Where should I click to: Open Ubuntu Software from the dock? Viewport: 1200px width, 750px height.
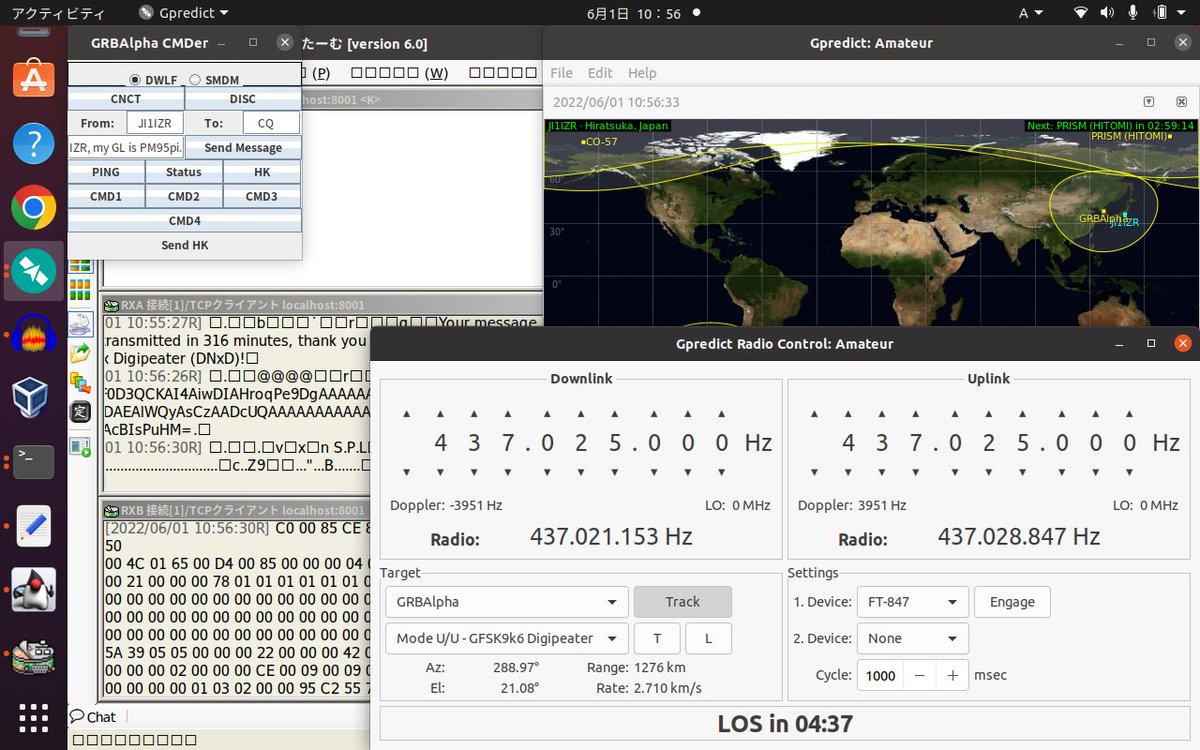pyautogui.click(x=33, y=78)
